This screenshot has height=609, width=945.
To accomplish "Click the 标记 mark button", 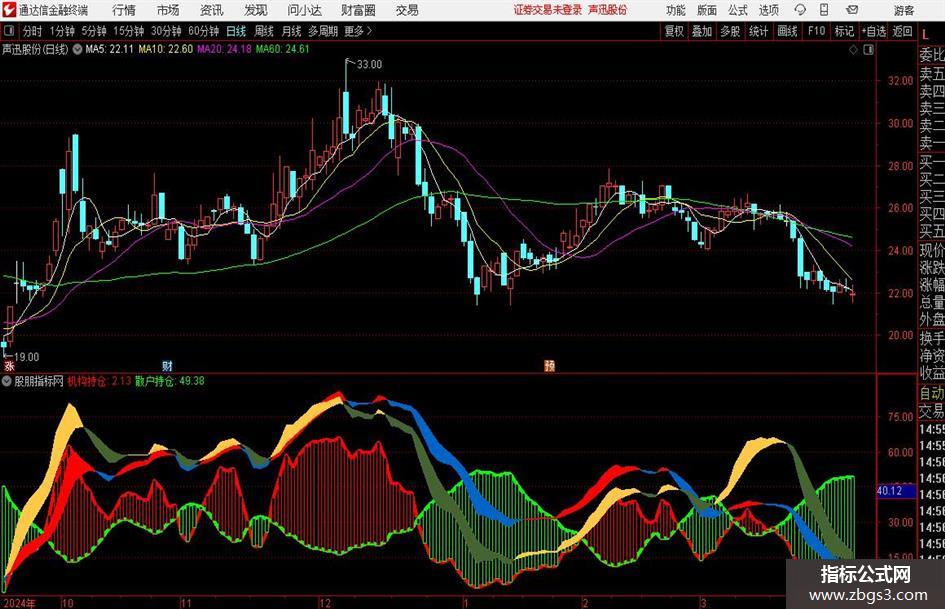I will coord(844,31).
